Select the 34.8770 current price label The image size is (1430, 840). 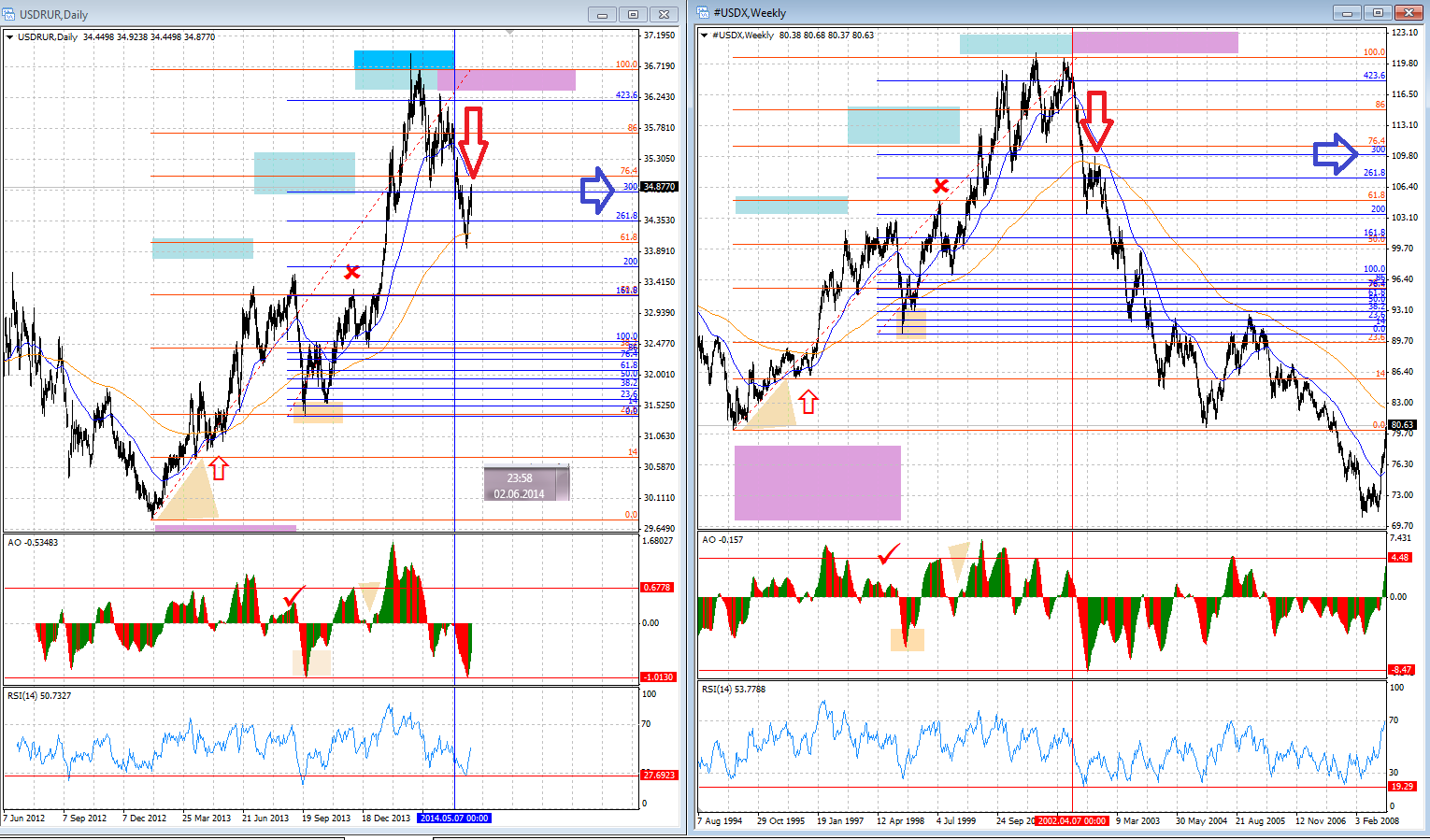(659, 187)
